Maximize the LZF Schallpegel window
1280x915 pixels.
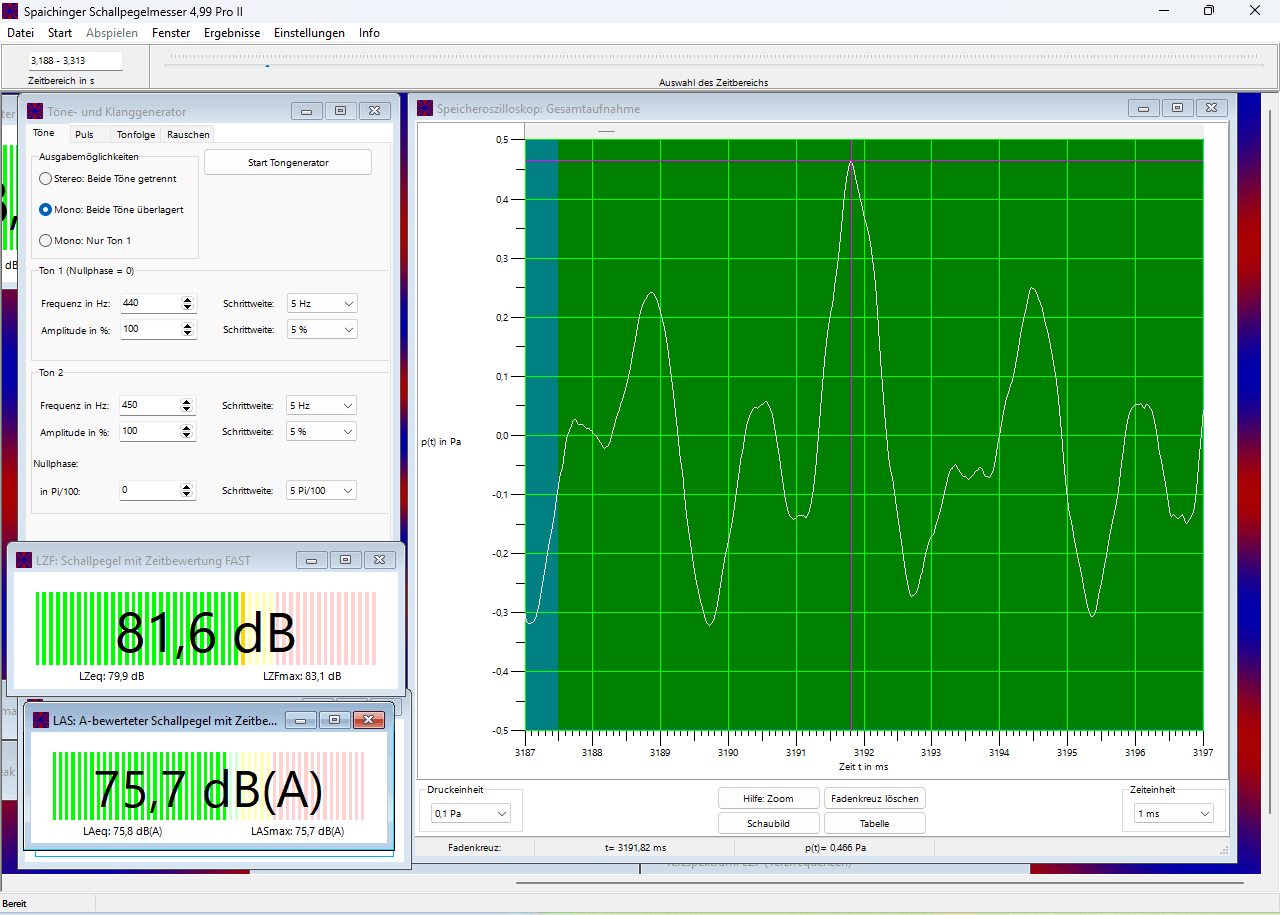coord(345,561)
